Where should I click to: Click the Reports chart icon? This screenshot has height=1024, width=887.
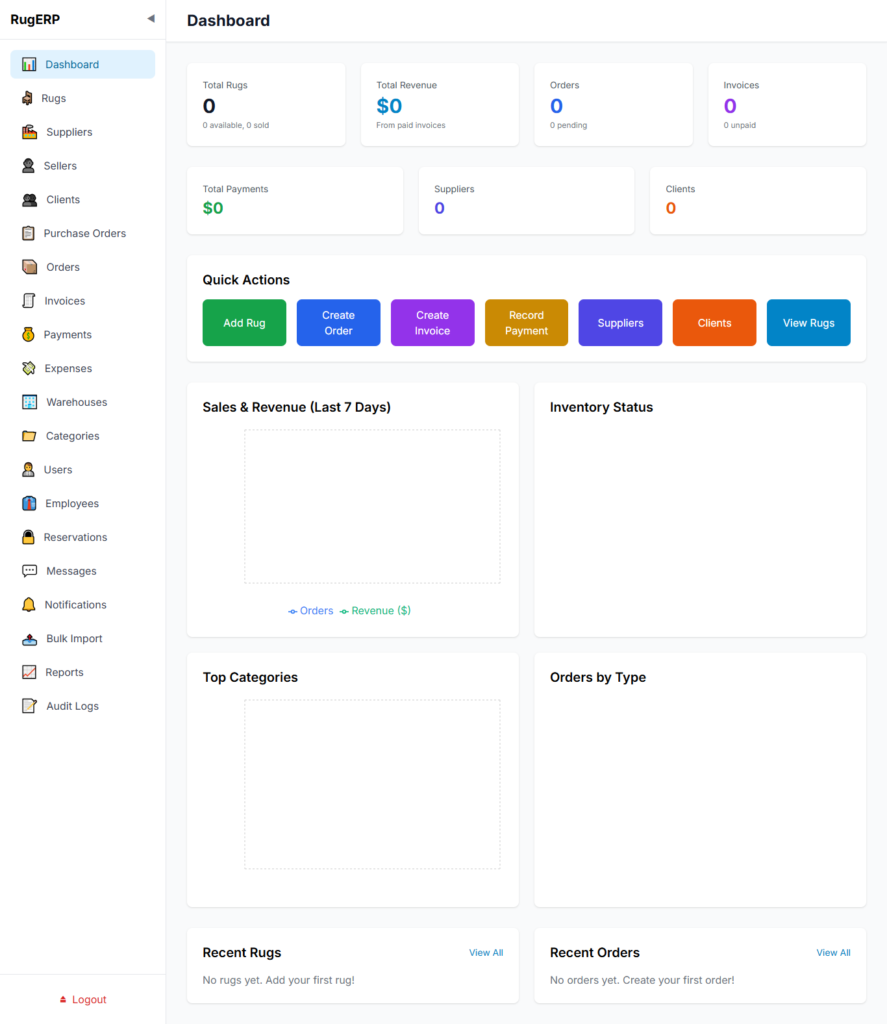tap(29, 672)
